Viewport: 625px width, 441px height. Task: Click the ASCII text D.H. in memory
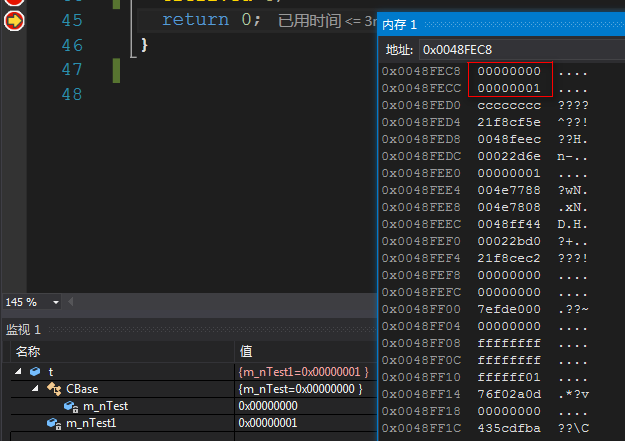pos(572,224)
